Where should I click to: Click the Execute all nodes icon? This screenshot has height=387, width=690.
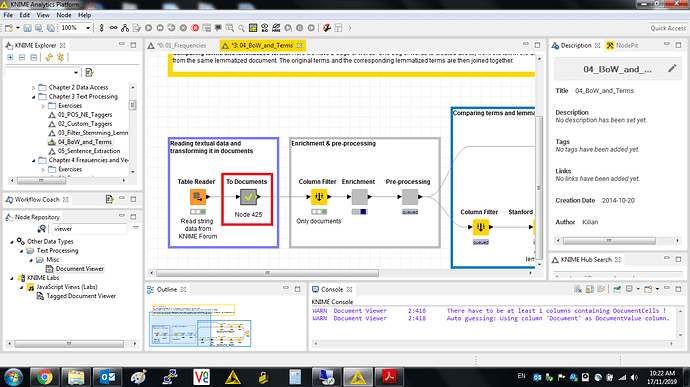pyautogui.click(x=160, y=28)
